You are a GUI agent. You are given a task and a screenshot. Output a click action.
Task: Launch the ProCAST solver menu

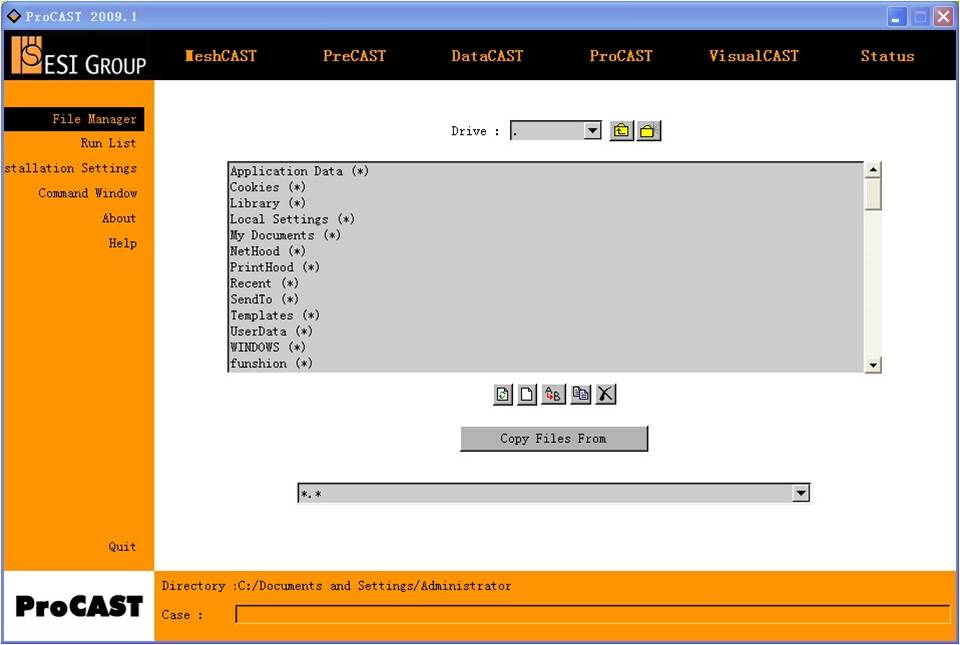(621, 56)
